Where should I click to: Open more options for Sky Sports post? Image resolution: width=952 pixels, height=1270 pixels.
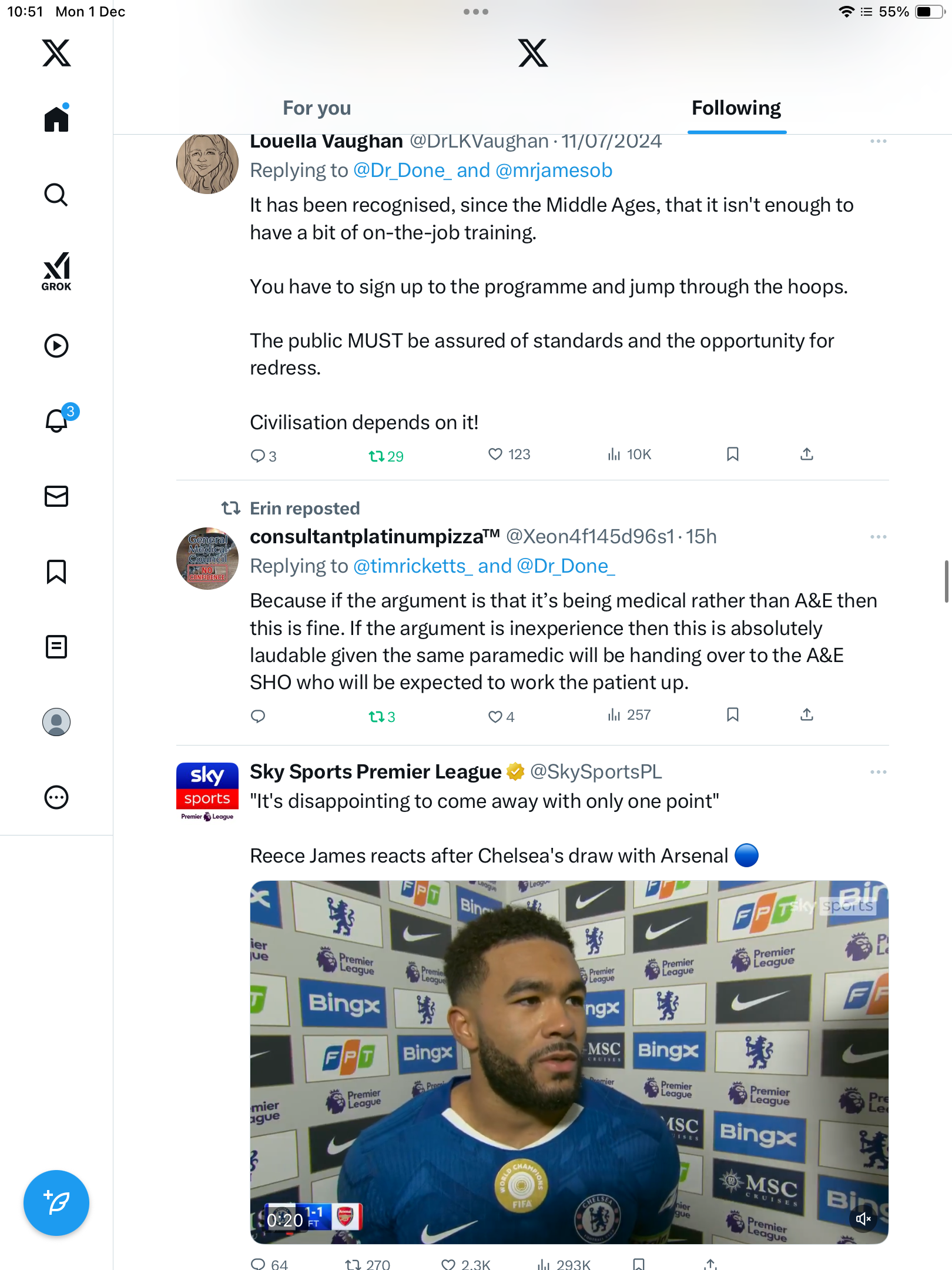(878, 772)
